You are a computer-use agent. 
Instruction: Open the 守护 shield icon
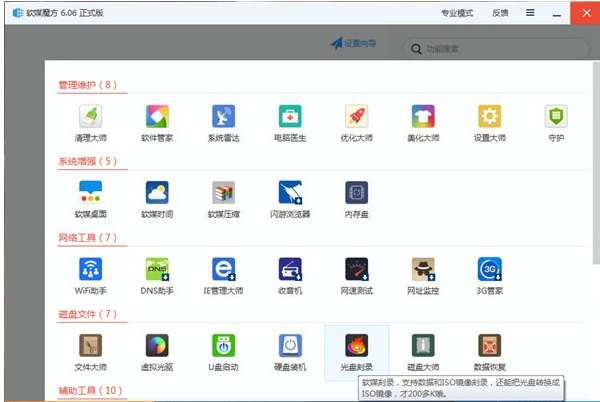[556, 116]
